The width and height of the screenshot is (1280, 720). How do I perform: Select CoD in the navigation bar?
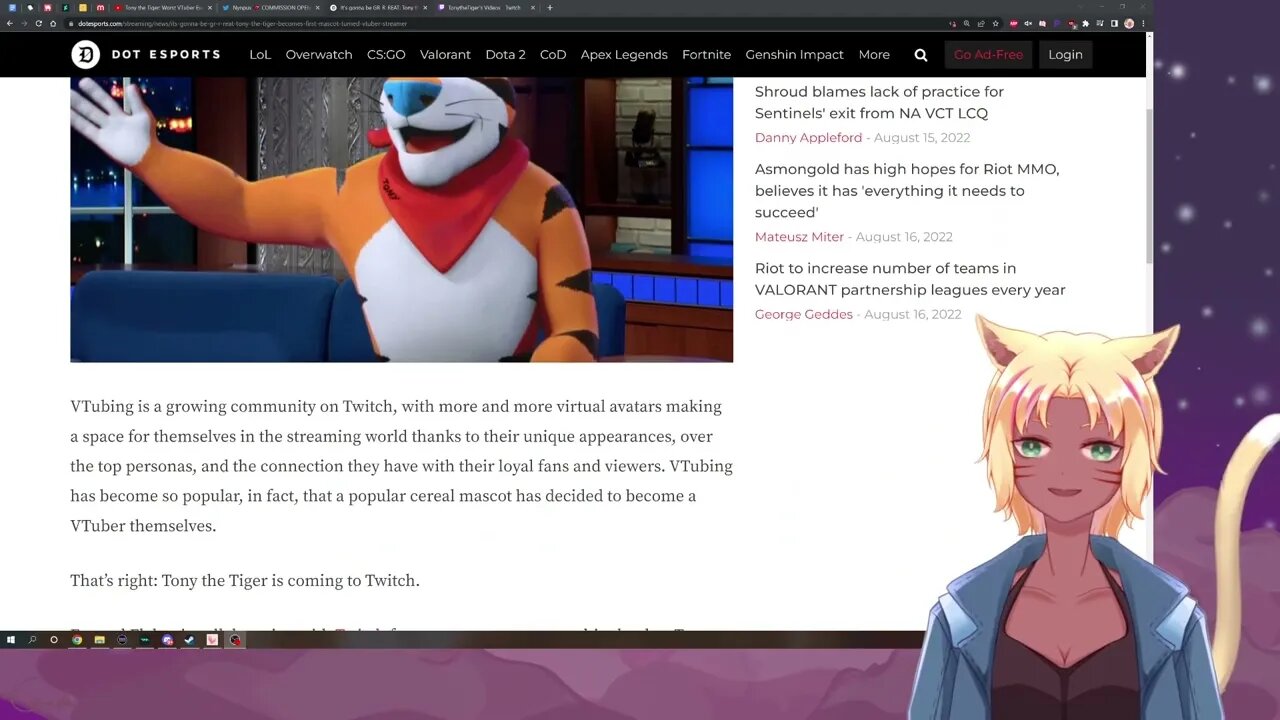pyautogui.click(x=553, y=55)
